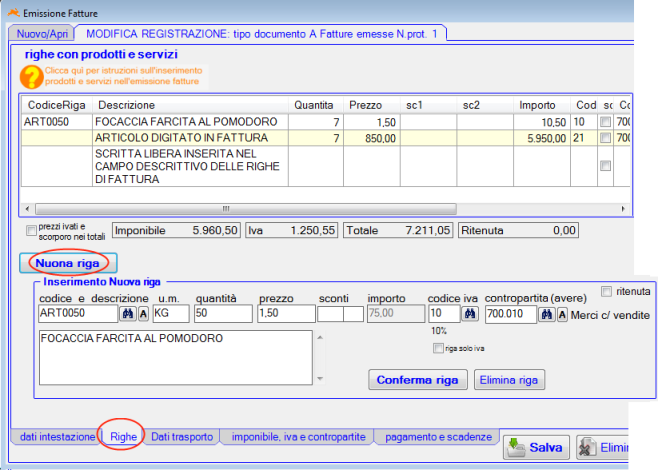The height and width of the screenshot is (470, 658).
Task: Click the Descrizione column header
Action: 190,105
